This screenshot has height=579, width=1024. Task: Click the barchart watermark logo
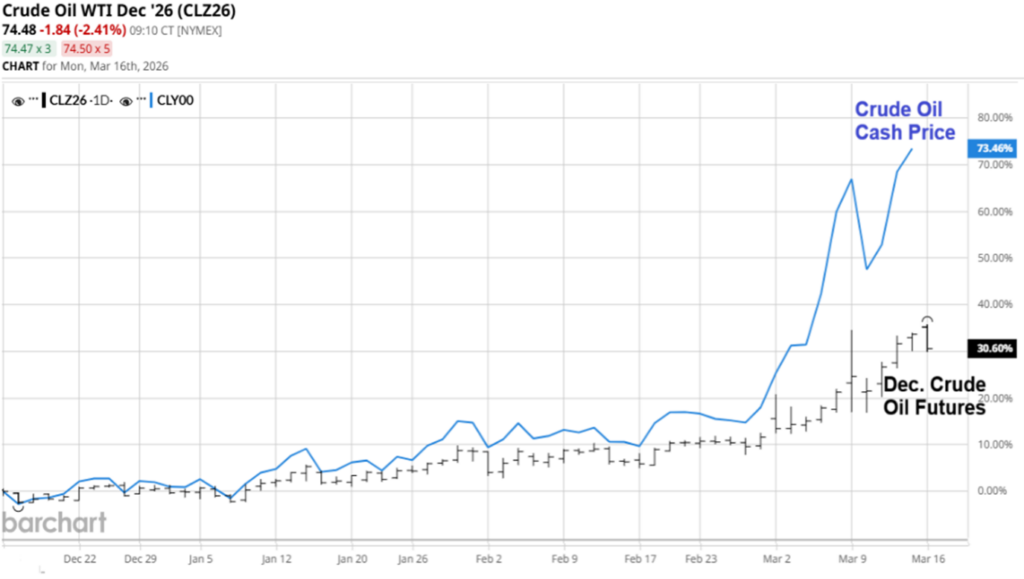pyautogui.click(x=53, y=523)
